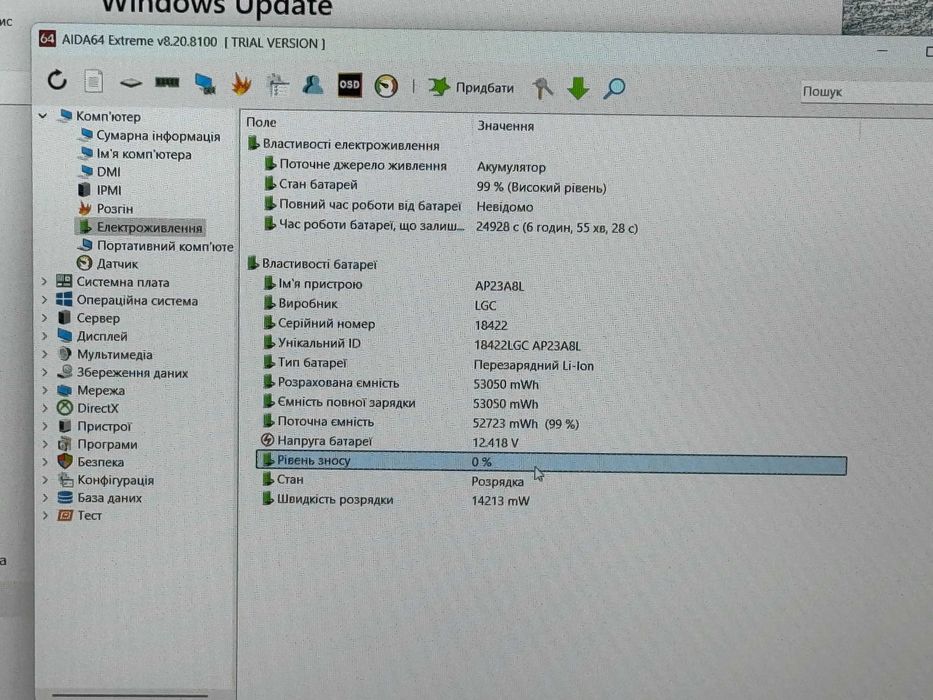
Task: Expand the Операційна система node
Action: [x=44, y=300]
